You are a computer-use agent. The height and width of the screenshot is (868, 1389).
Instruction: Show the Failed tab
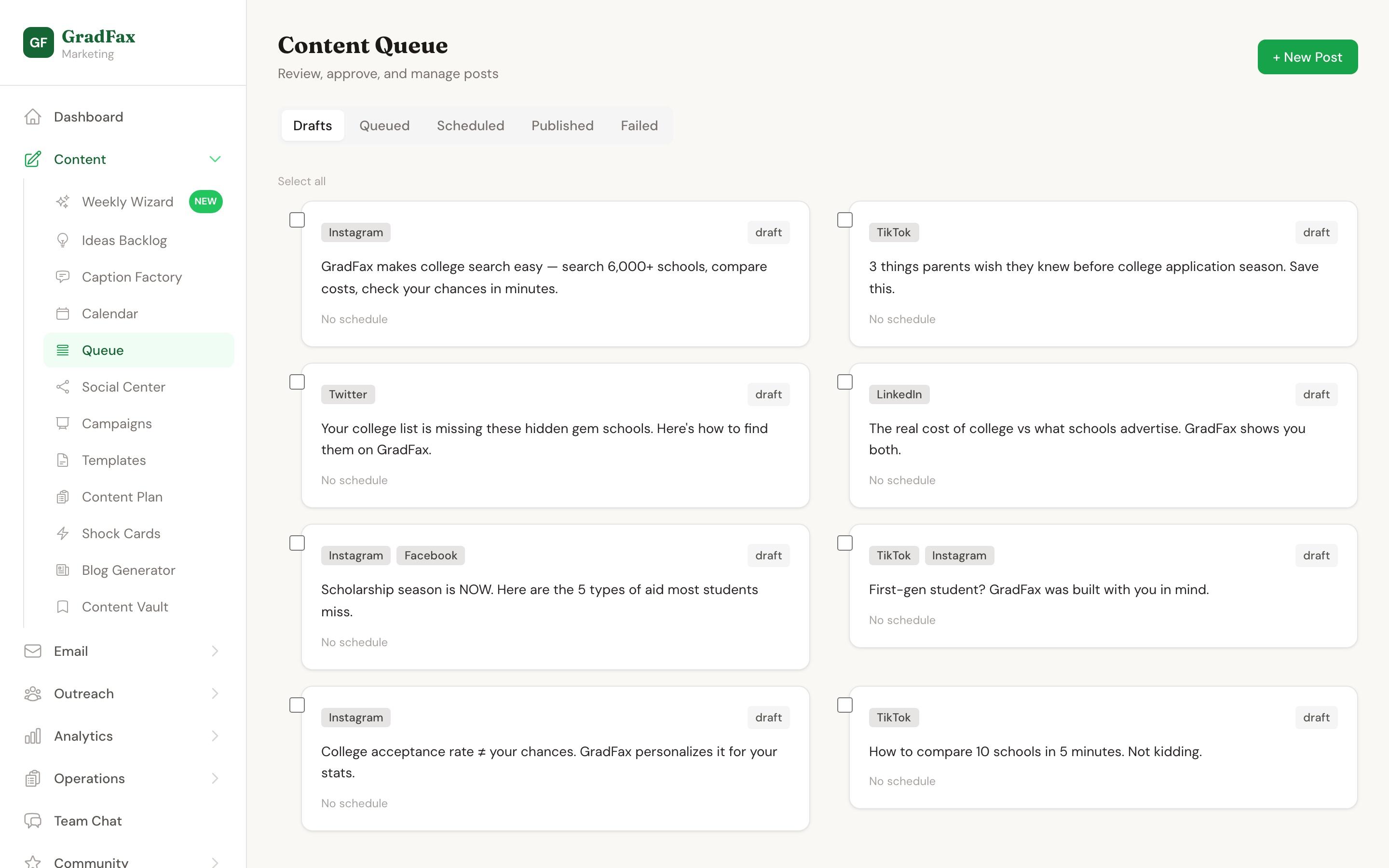point(640,126)
